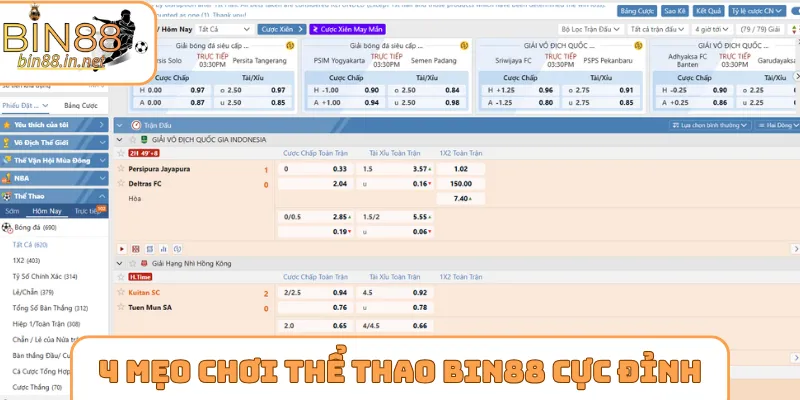Screen dimensions: 800x400
Task: Open Phiếu Đặt dropdown tab
Action: (x=25, y=106)
